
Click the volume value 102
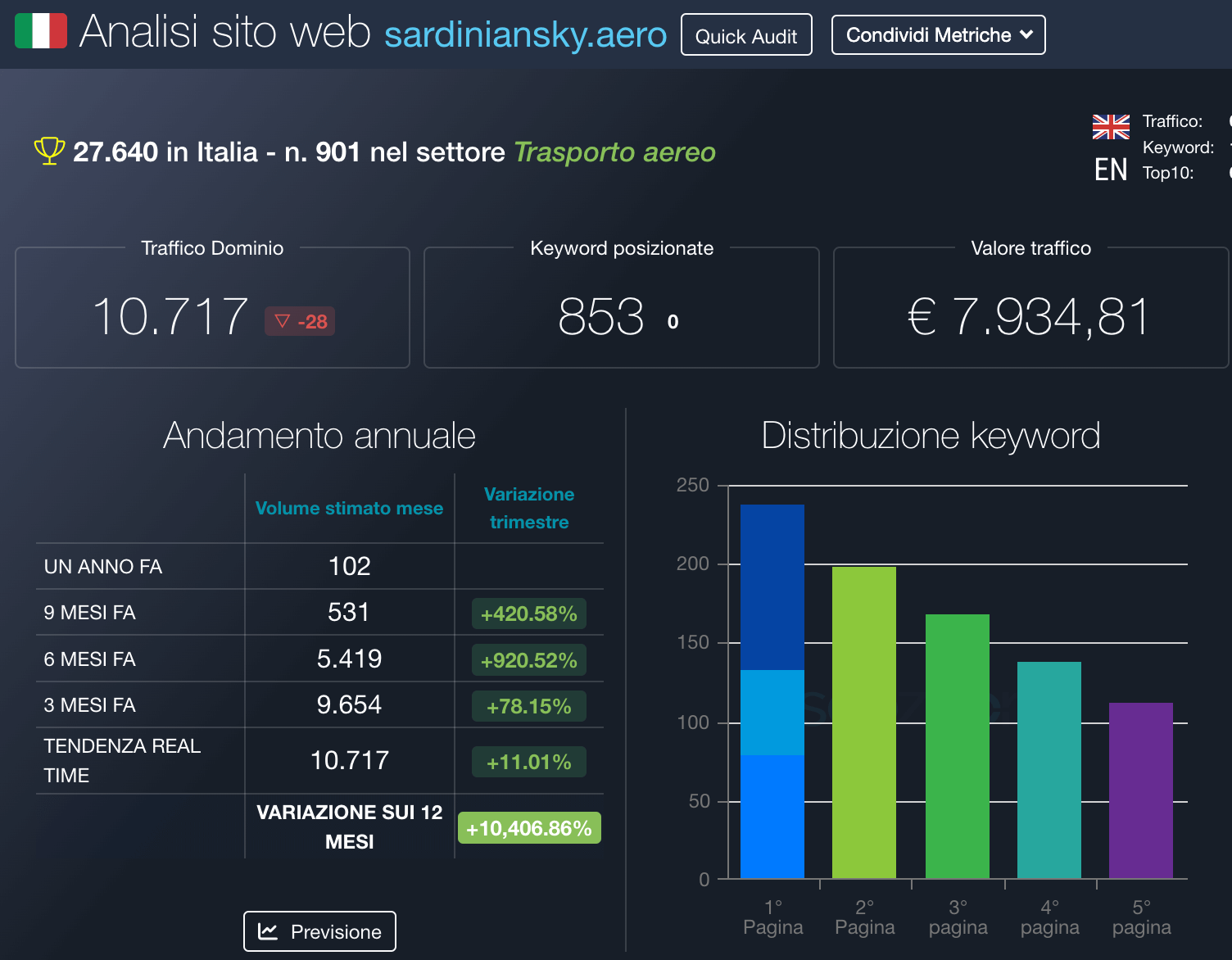tap(350, 566)
